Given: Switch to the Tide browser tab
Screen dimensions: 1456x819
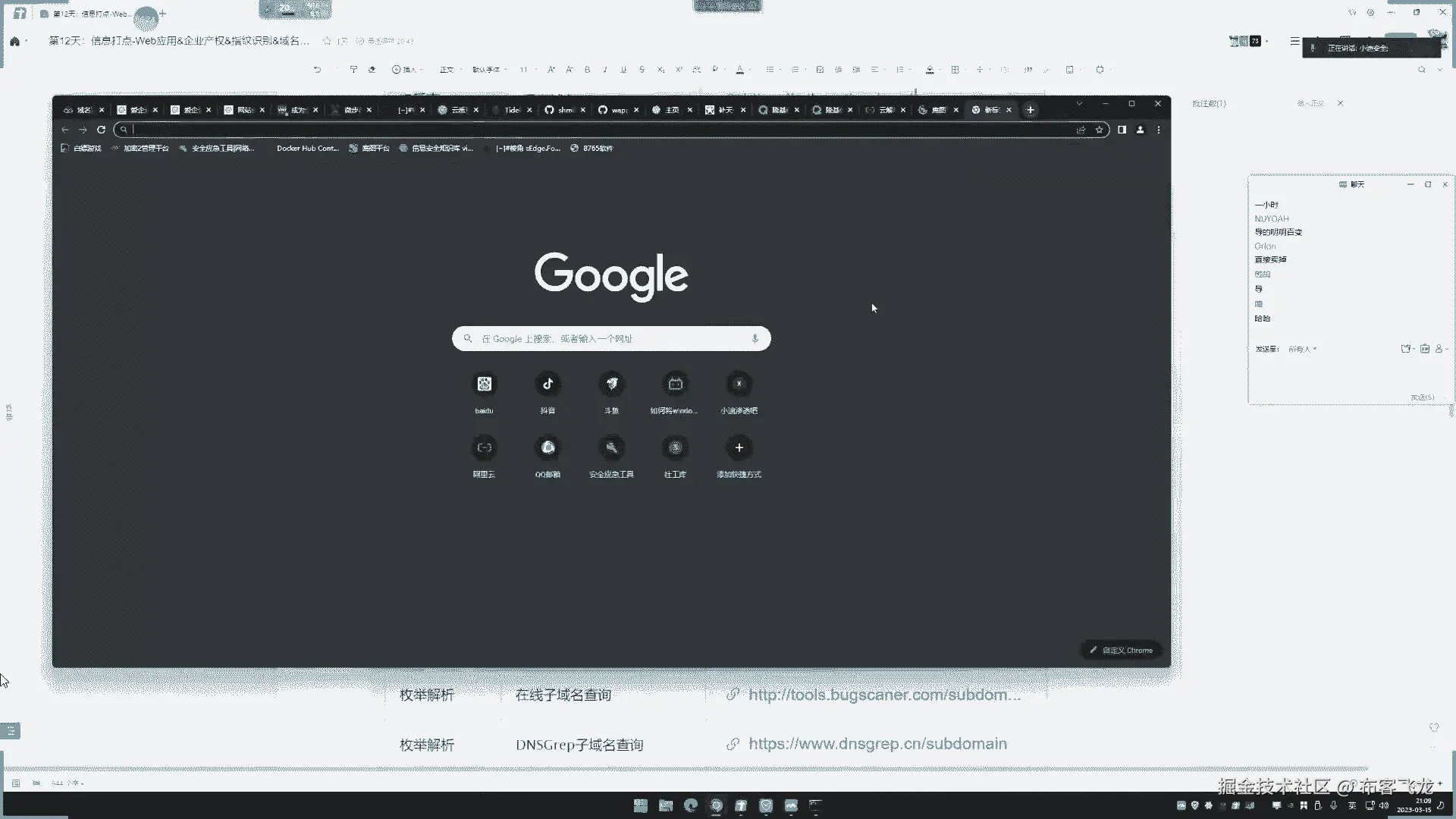Looking at the screenshot, I should pos(511,110).
